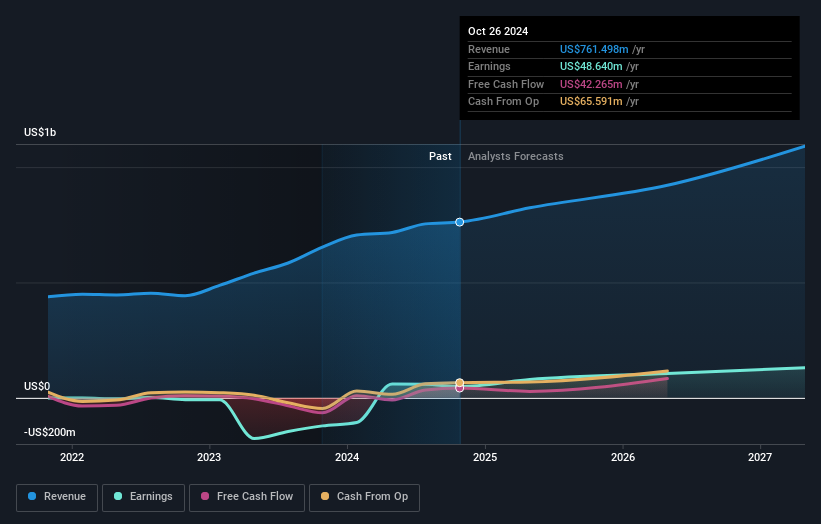Click the Revenue row label in tooltip

pyautogui.click(x=489, y=49)
